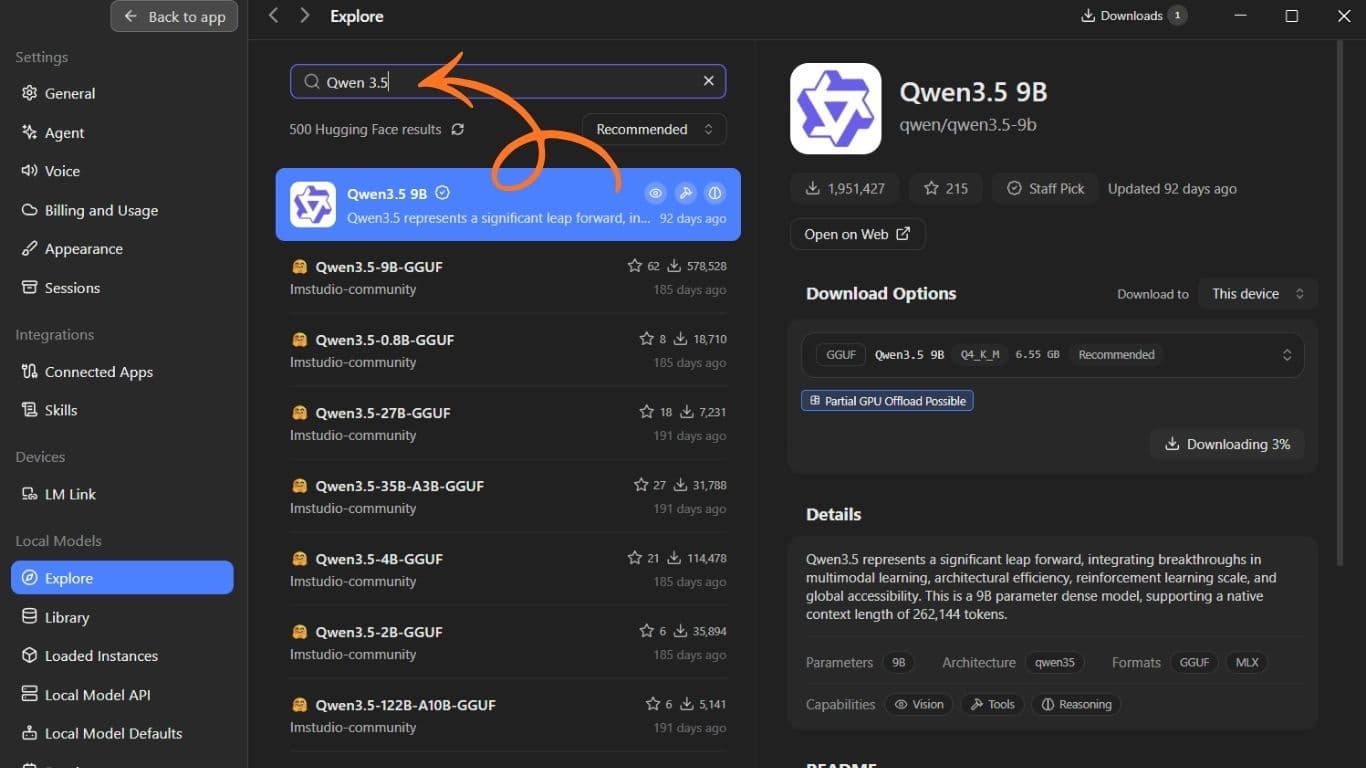Viewport: 1366px width, 768px height.
Task: Click the Qwen logo in the selected result
Action: (312, 204)
